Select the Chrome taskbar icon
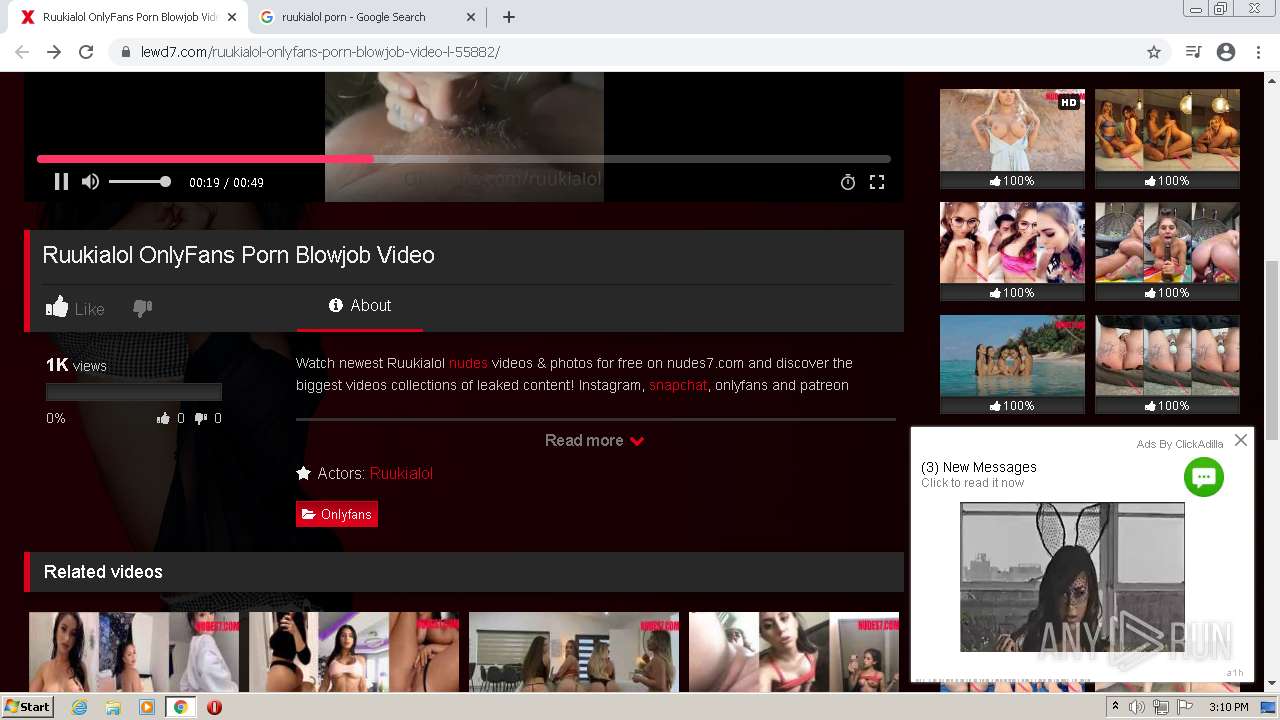 pyautogui.click(x=180, y=707)
